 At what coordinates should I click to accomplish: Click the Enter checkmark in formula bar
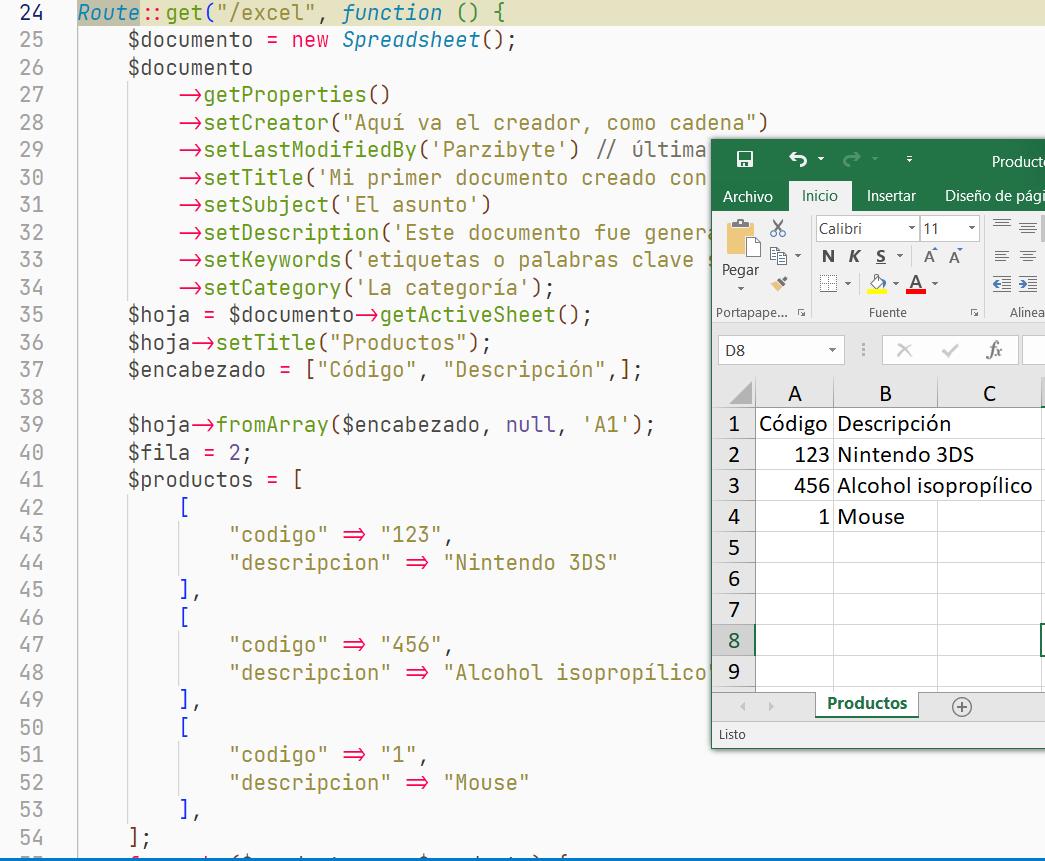(x=950, y=351)
